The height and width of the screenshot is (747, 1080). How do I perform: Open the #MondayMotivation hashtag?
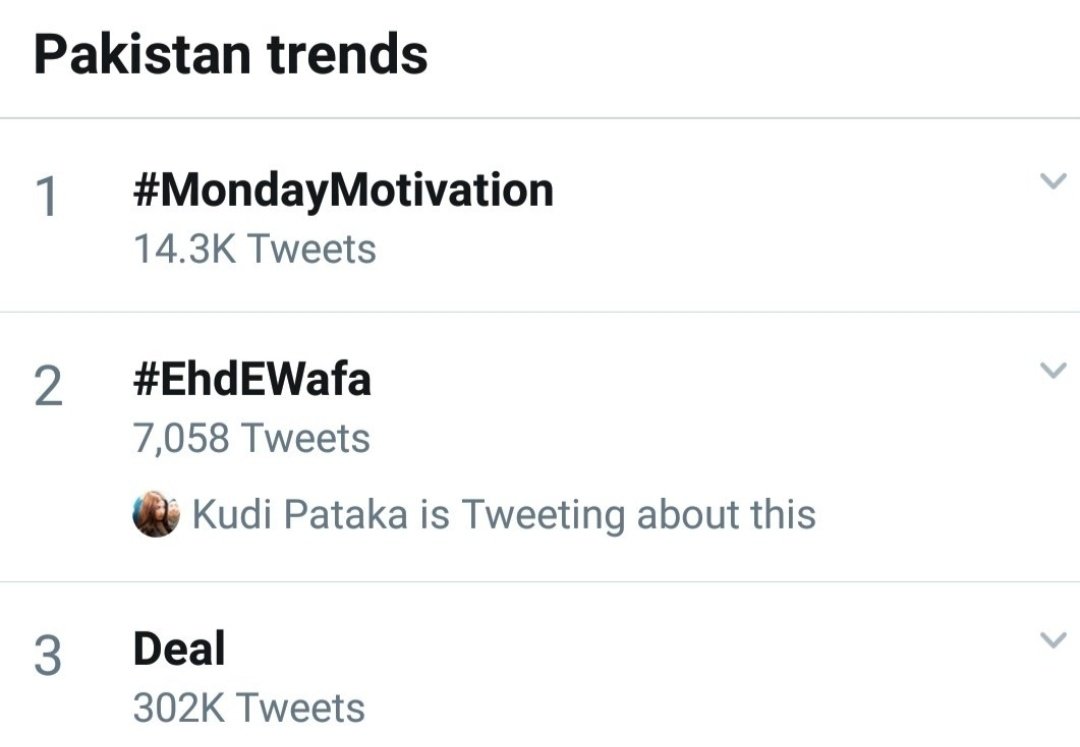coord(343,190)
